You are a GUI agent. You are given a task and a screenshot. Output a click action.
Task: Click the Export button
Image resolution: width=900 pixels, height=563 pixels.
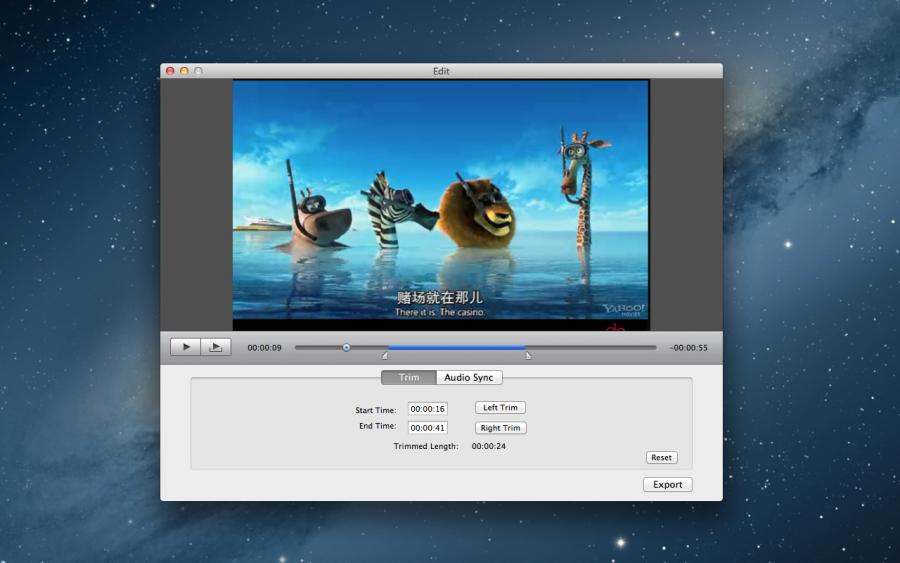tap(668, 484)
